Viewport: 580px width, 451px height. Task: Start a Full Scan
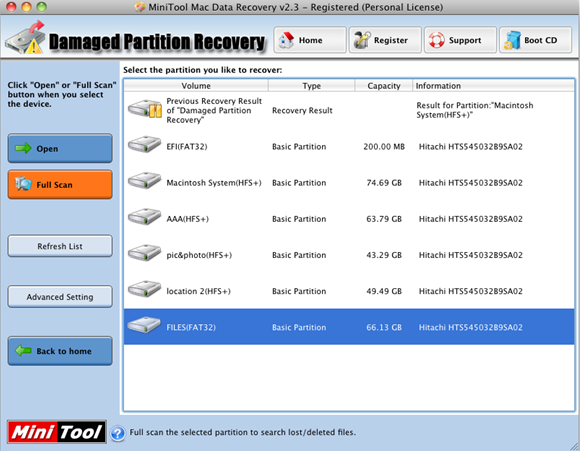click(x=60, y=185)
